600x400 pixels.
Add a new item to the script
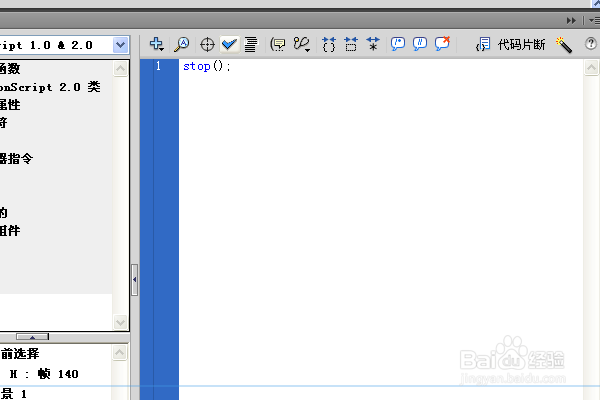click(157, 44)
